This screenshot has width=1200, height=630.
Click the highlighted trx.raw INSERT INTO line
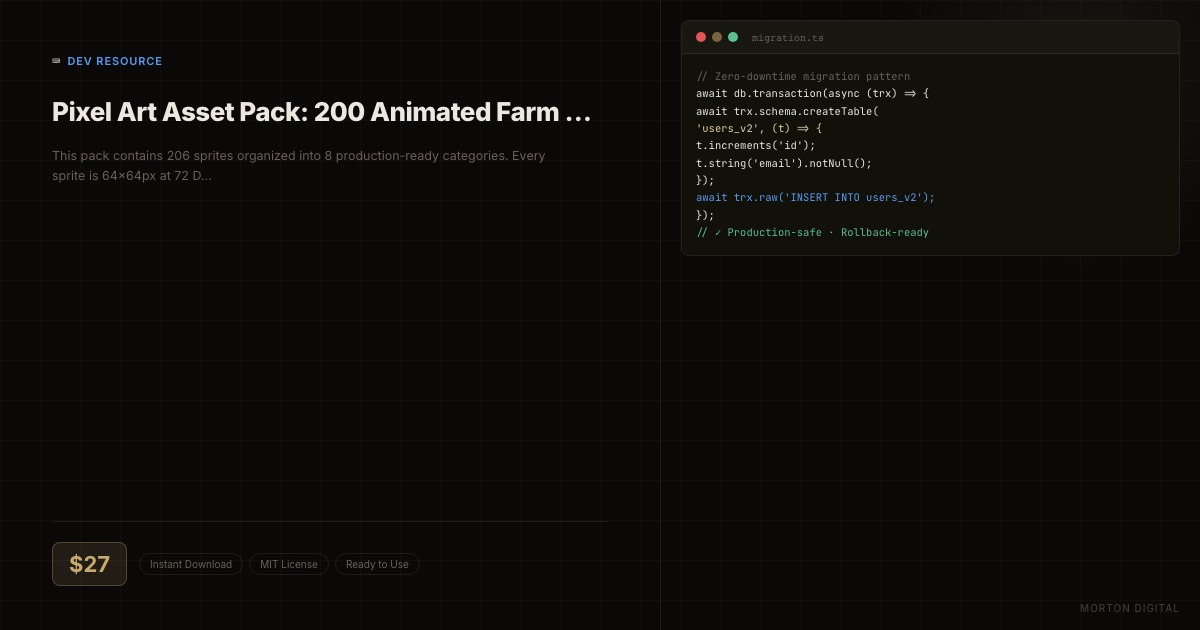click(x=816, y=197)
